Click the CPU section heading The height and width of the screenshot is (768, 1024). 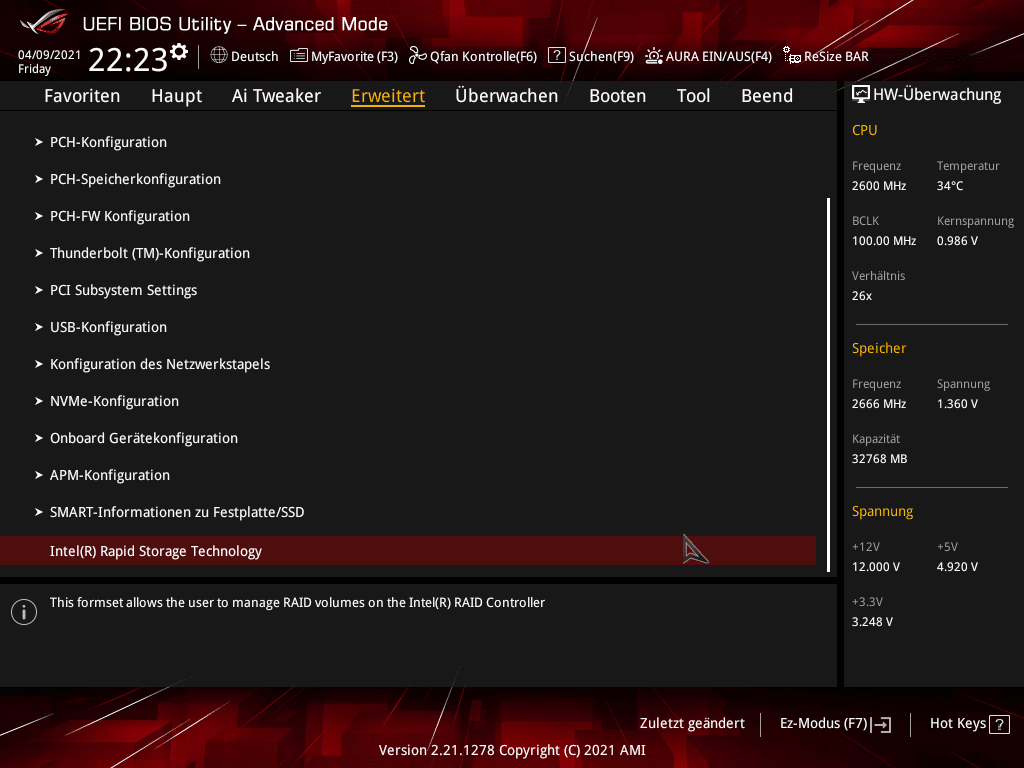(x=865, y=130)
